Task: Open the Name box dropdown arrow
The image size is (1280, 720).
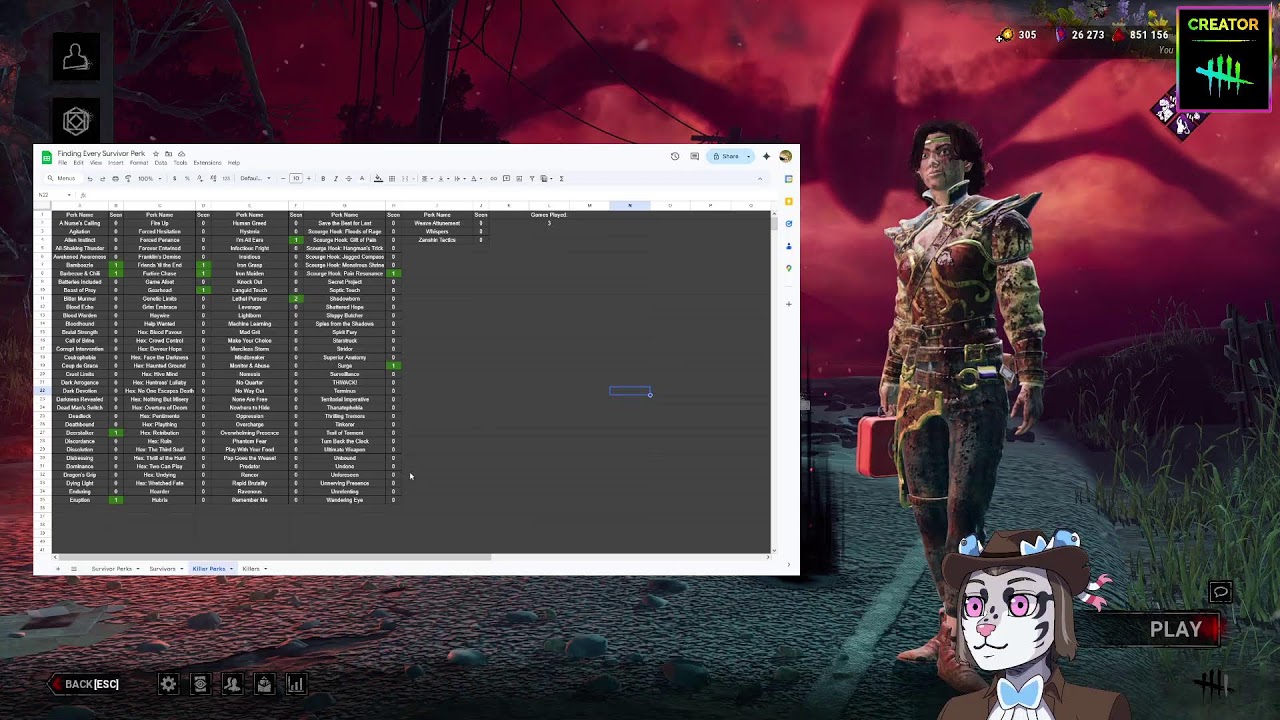Action: [x=69, y=194]
